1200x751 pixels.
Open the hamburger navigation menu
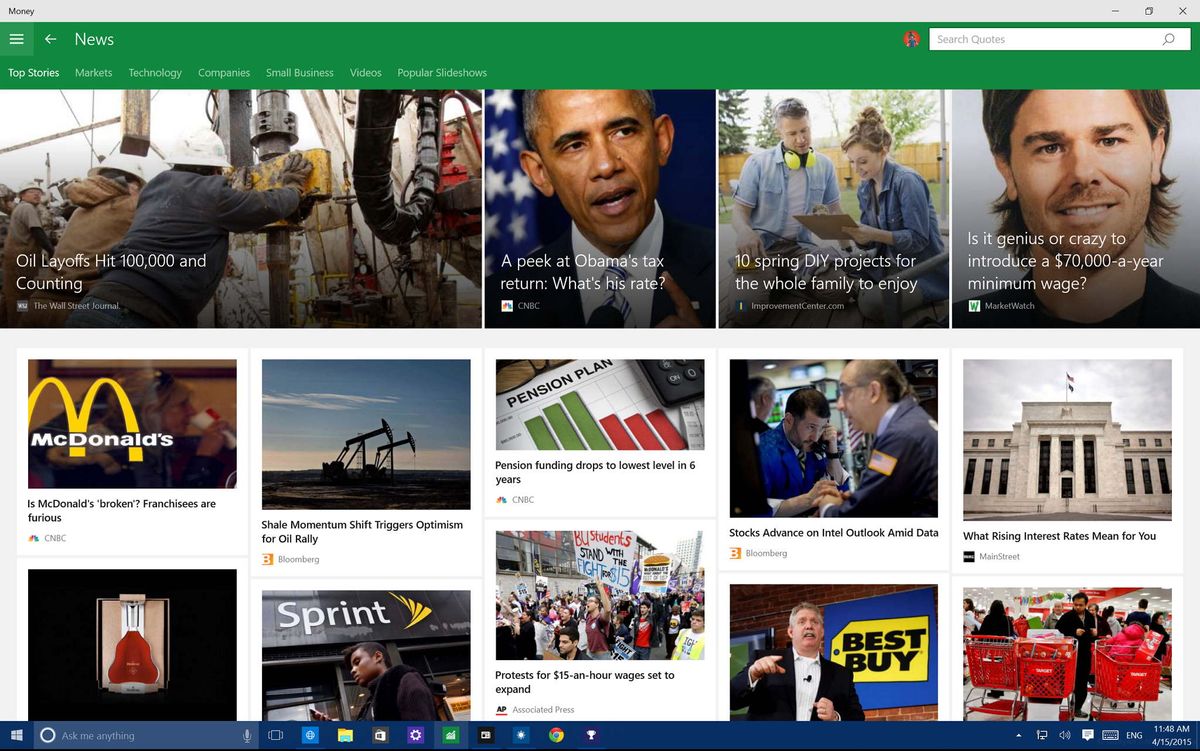pos(17,39)
